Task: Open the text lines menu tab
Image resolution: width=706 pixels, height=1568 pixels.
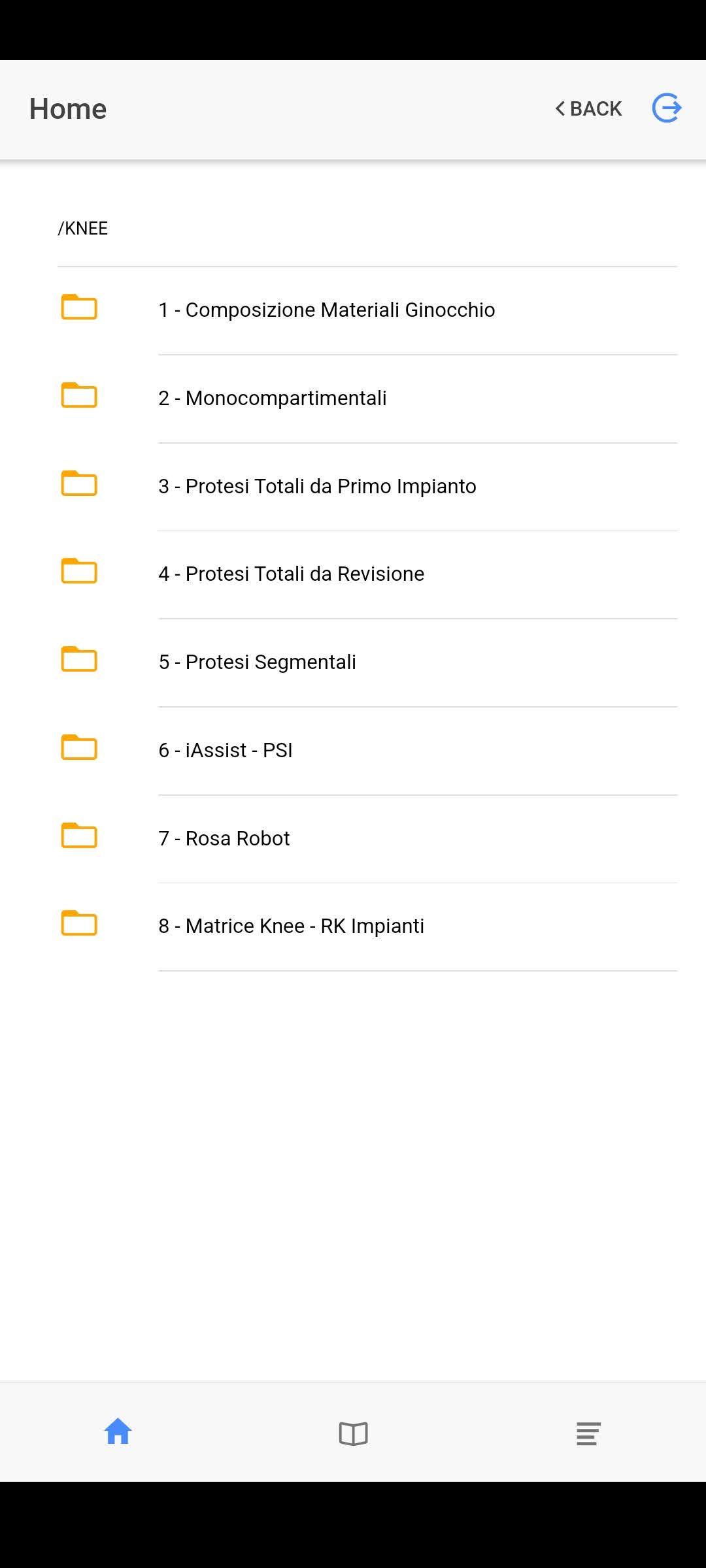Action: 588,1434
